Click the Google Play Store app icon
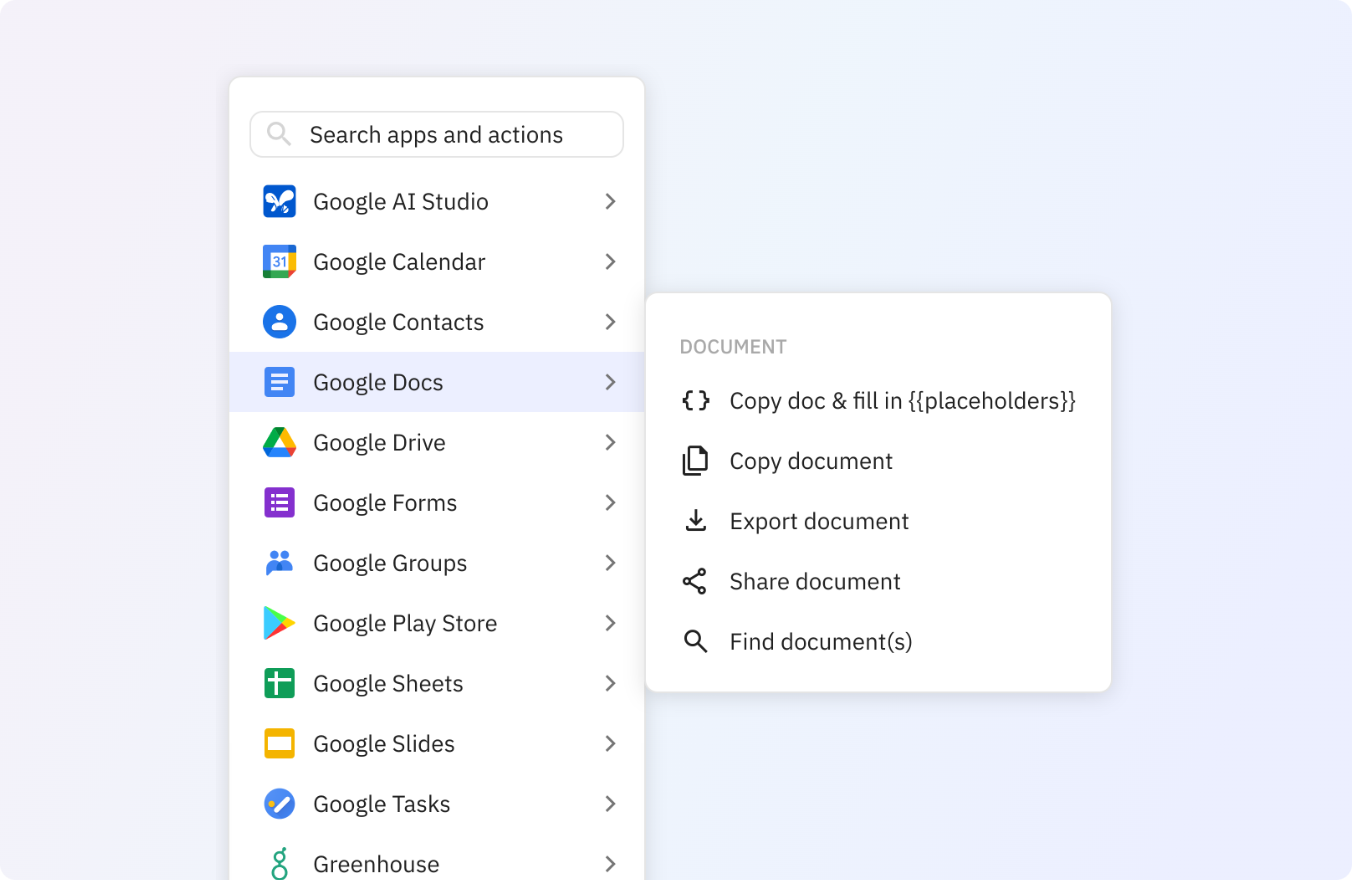Image resolution: width=1352 pixels, height=880 pixels. tap(279, 623)
